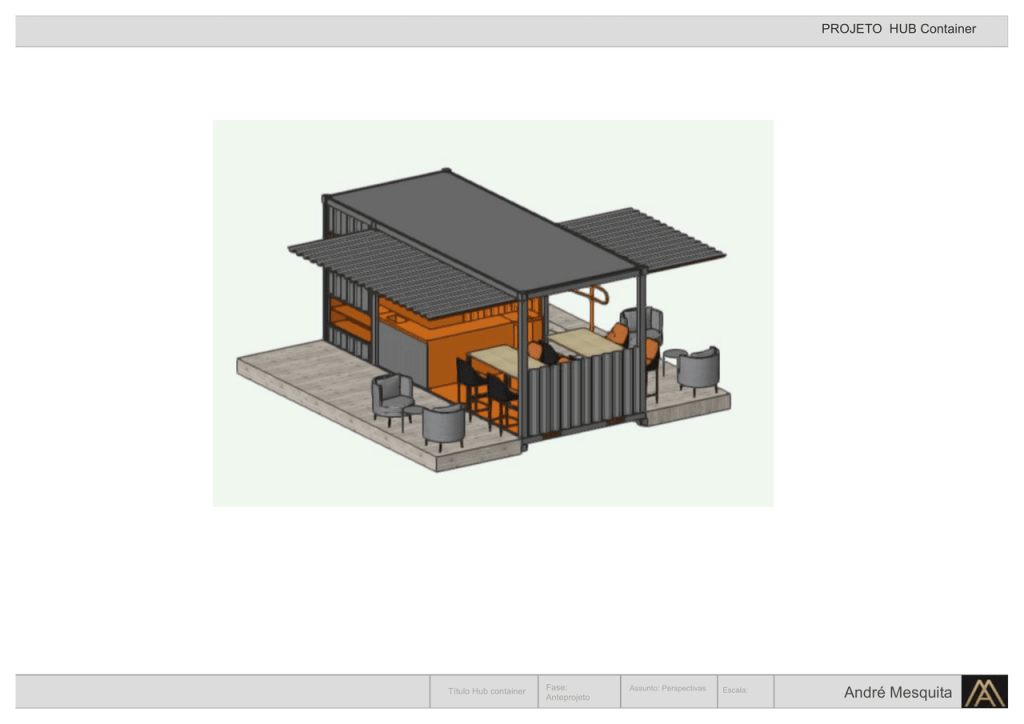Viewport: 1024px width, 724px height.
Task: Click the Título Hub container cell
Action: [x=484, y=691]
